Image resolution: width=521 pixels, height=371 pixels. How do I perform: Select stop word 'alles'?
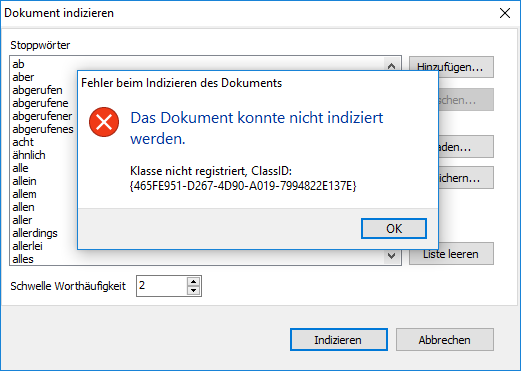[x=23, y=259]
